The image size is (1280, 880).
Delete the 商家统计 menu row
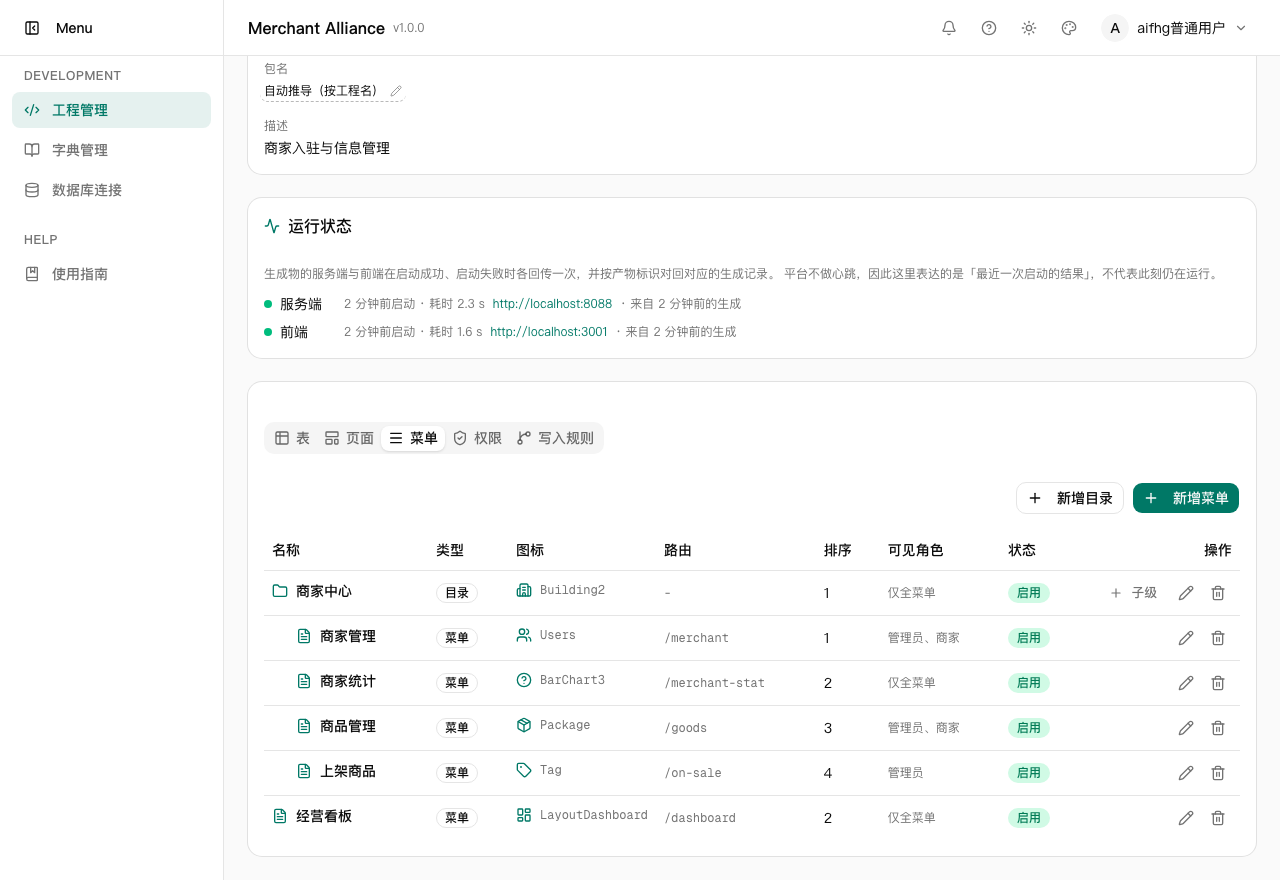point(1218,683)
